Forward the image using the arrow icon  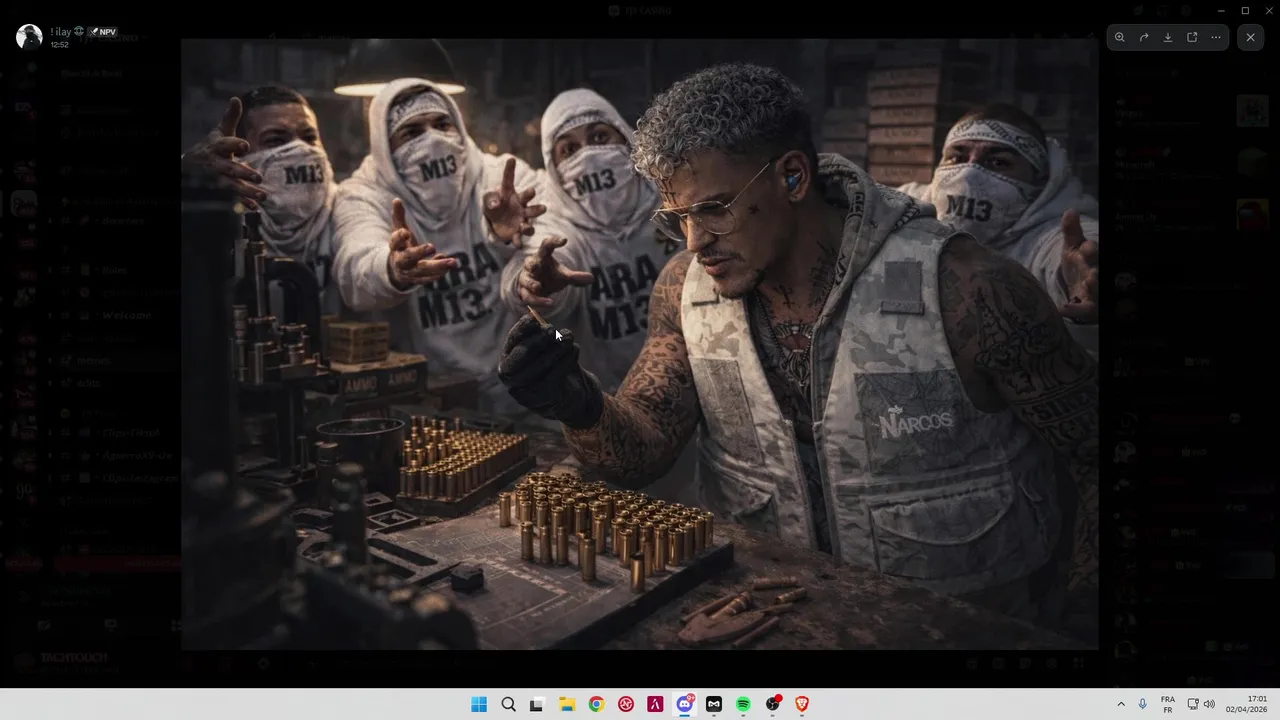(1144, 37)
